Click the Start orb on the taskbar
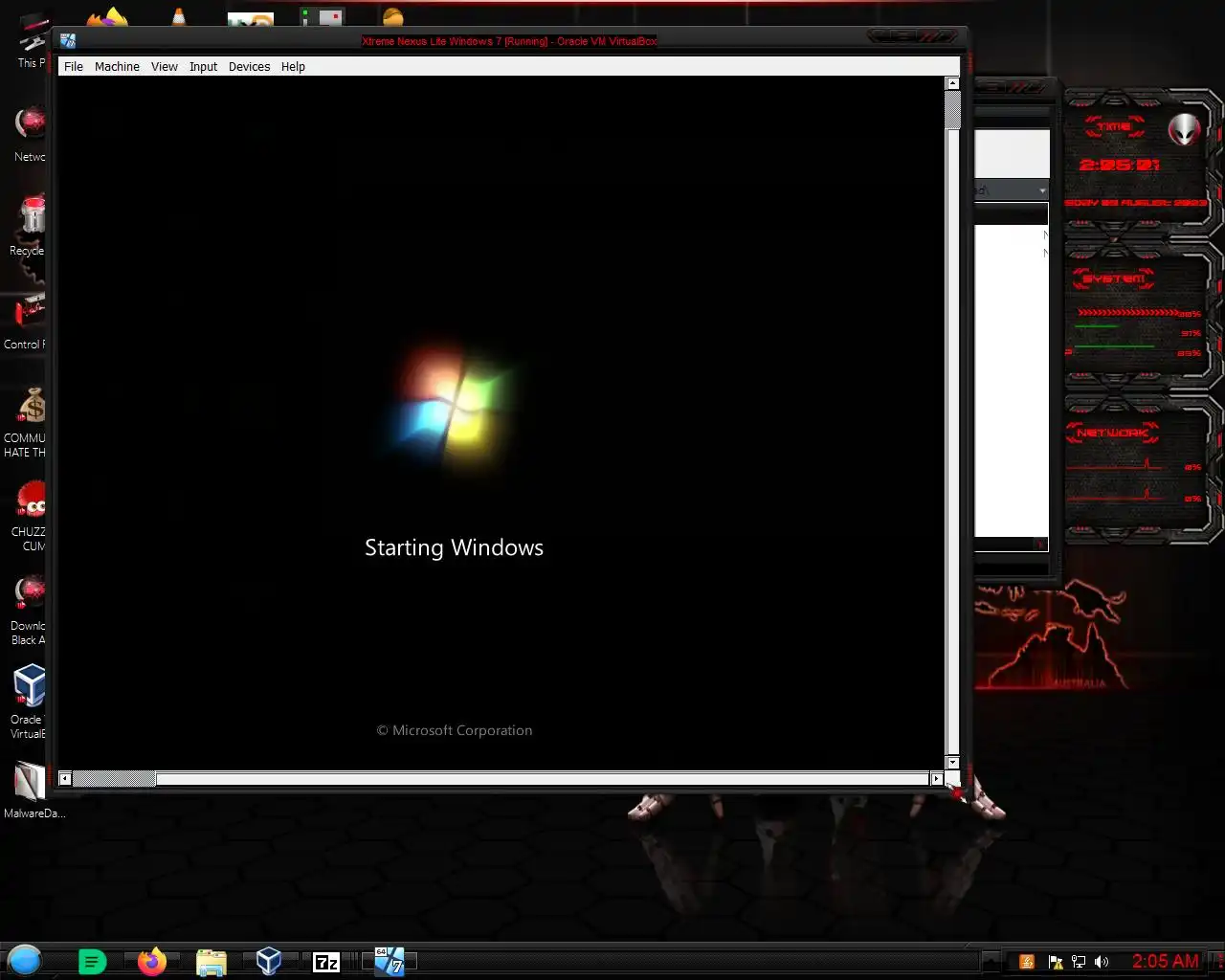 tap(25, 960)
